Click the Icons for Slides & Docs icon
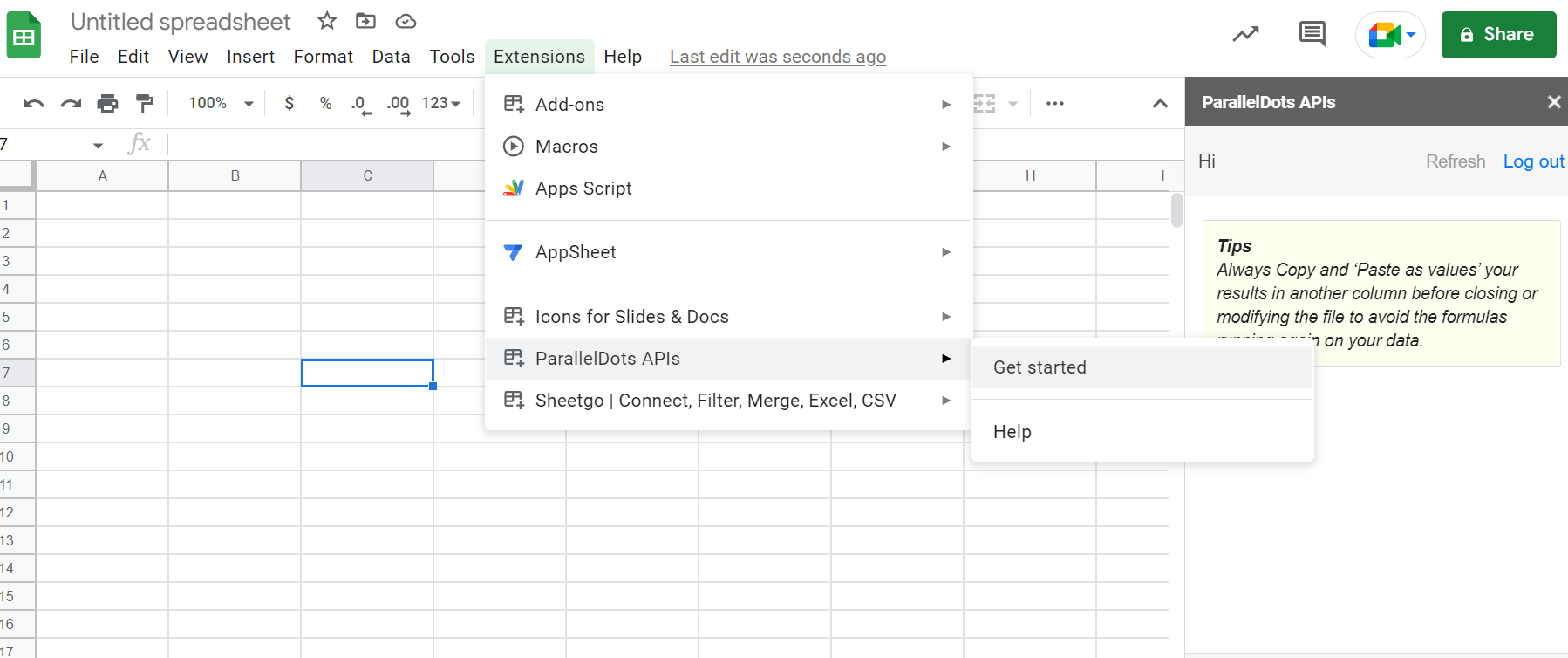 coord(514,316)
